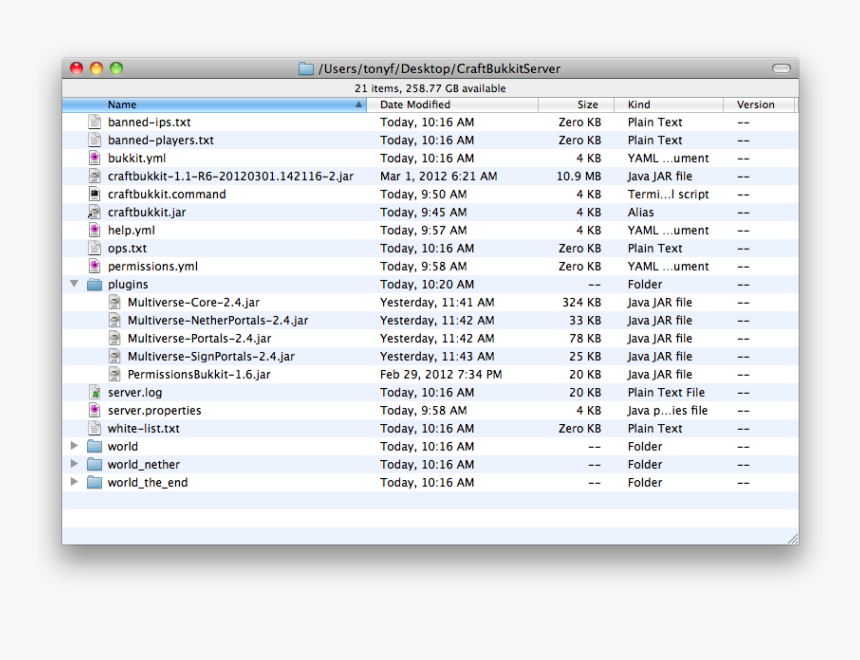Select the banned-ips.txt file name
The width and height of the screenshot is (860, 660).
point(149,122)
